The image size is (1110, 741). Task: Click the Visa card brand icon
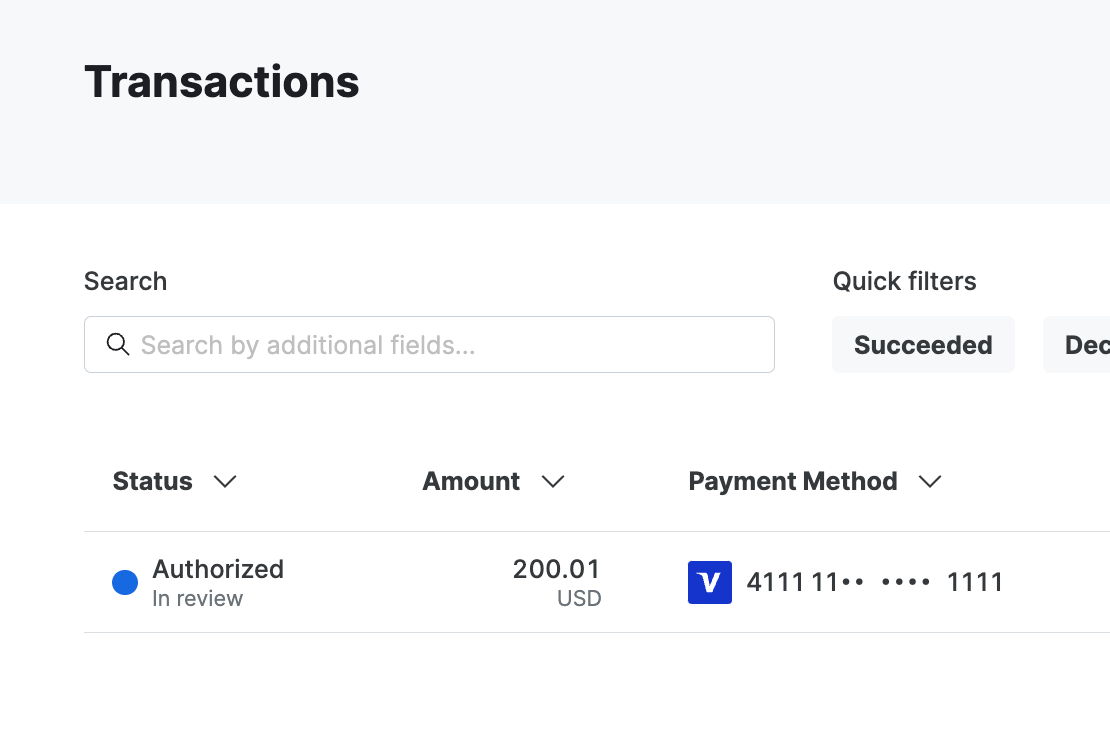pyautogui.click(x=709, y=582)
